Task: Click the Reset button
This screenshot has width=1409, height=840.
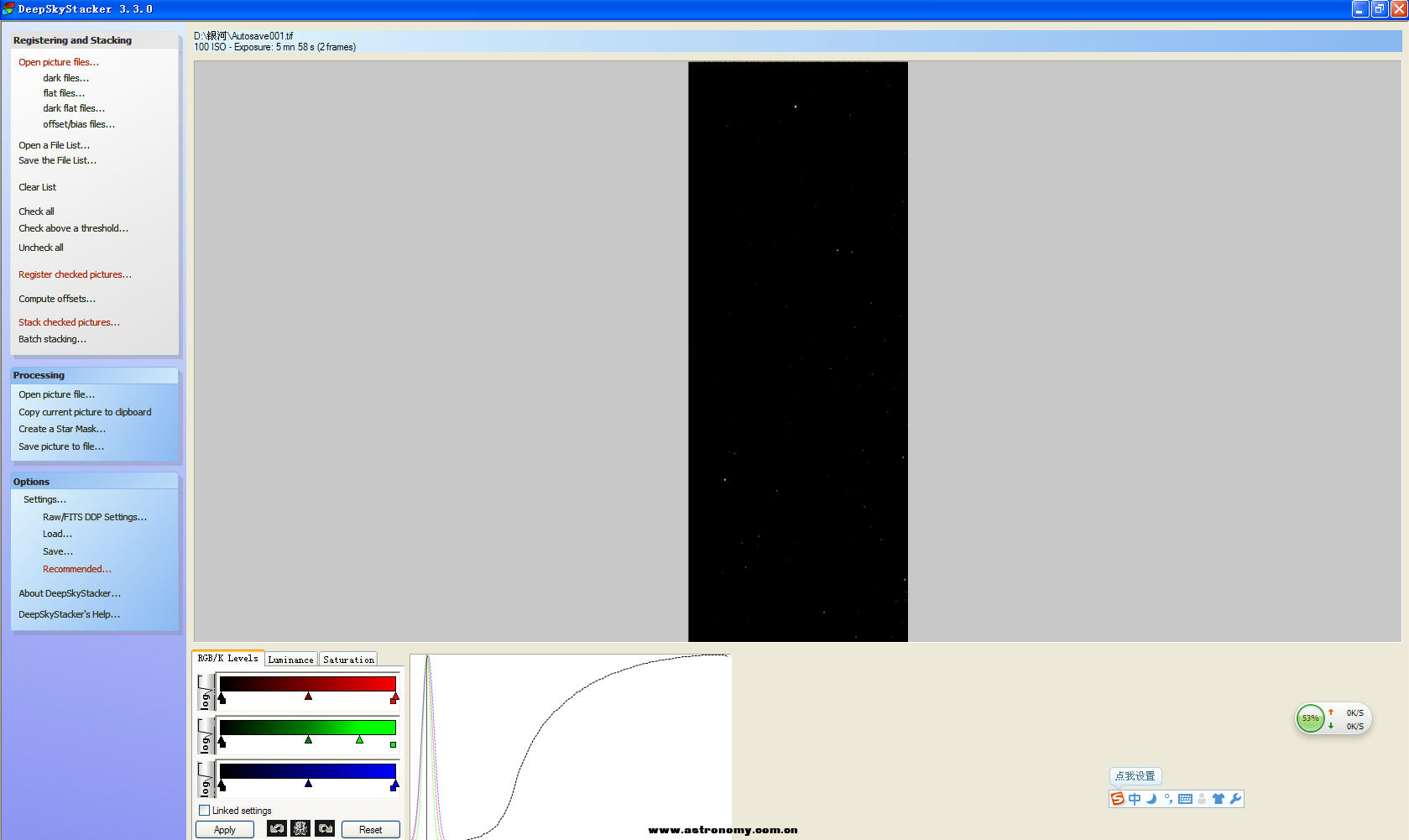Action: [x=370, y=829]
